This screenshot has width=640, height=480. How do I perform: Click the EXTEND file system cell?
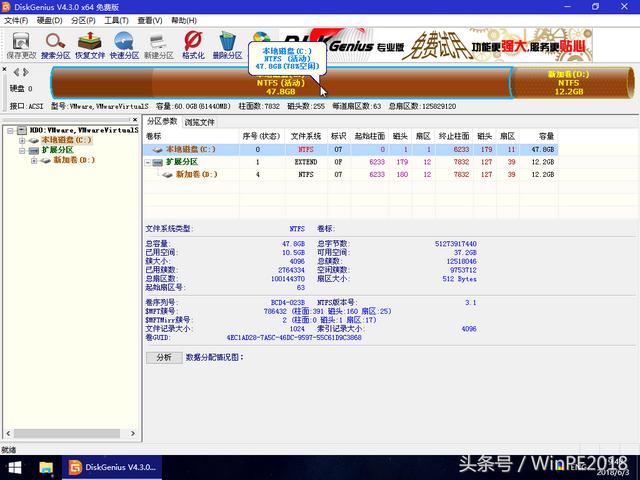306,162
